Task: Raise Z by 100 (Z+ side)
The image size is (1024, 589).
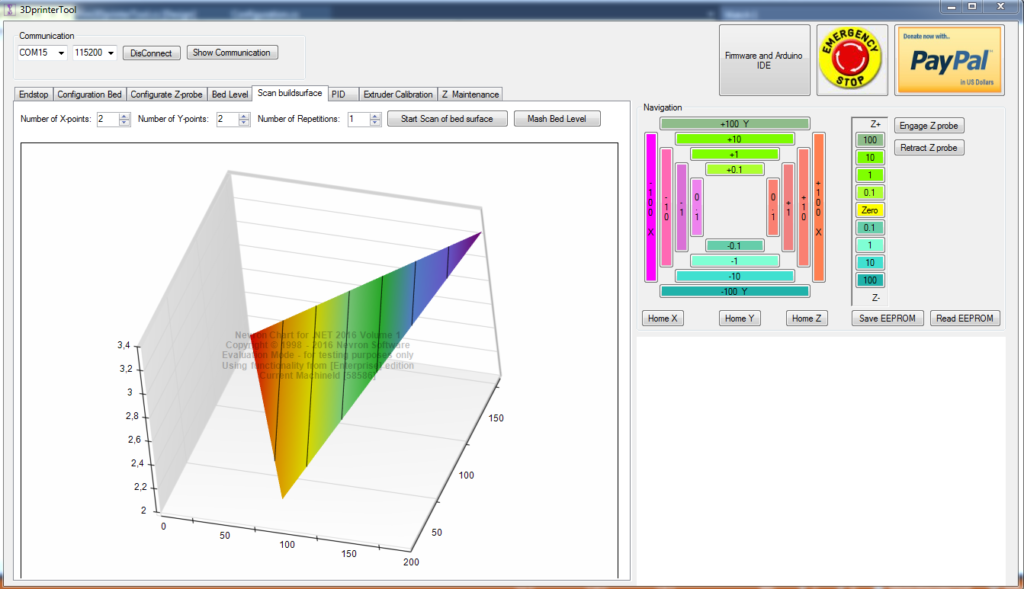Action: (870, 140)
